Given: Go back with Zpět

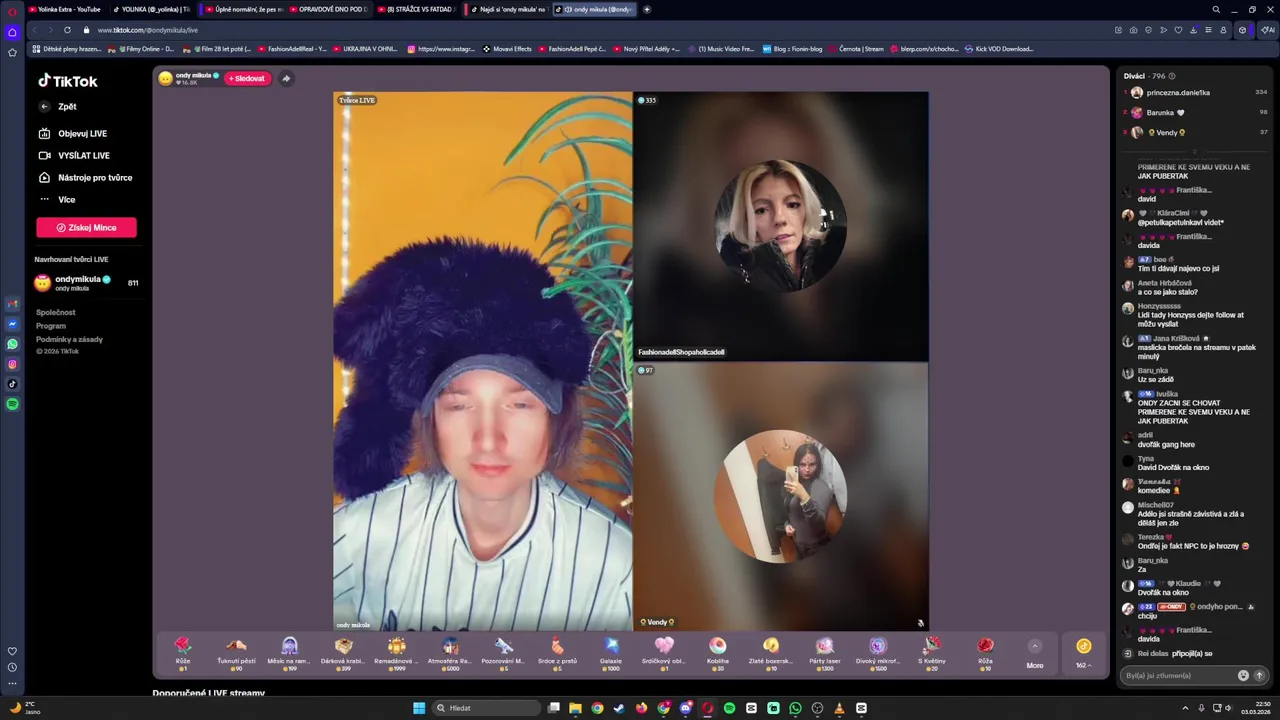Looking at the screenshot, I should tap(58, 106).
